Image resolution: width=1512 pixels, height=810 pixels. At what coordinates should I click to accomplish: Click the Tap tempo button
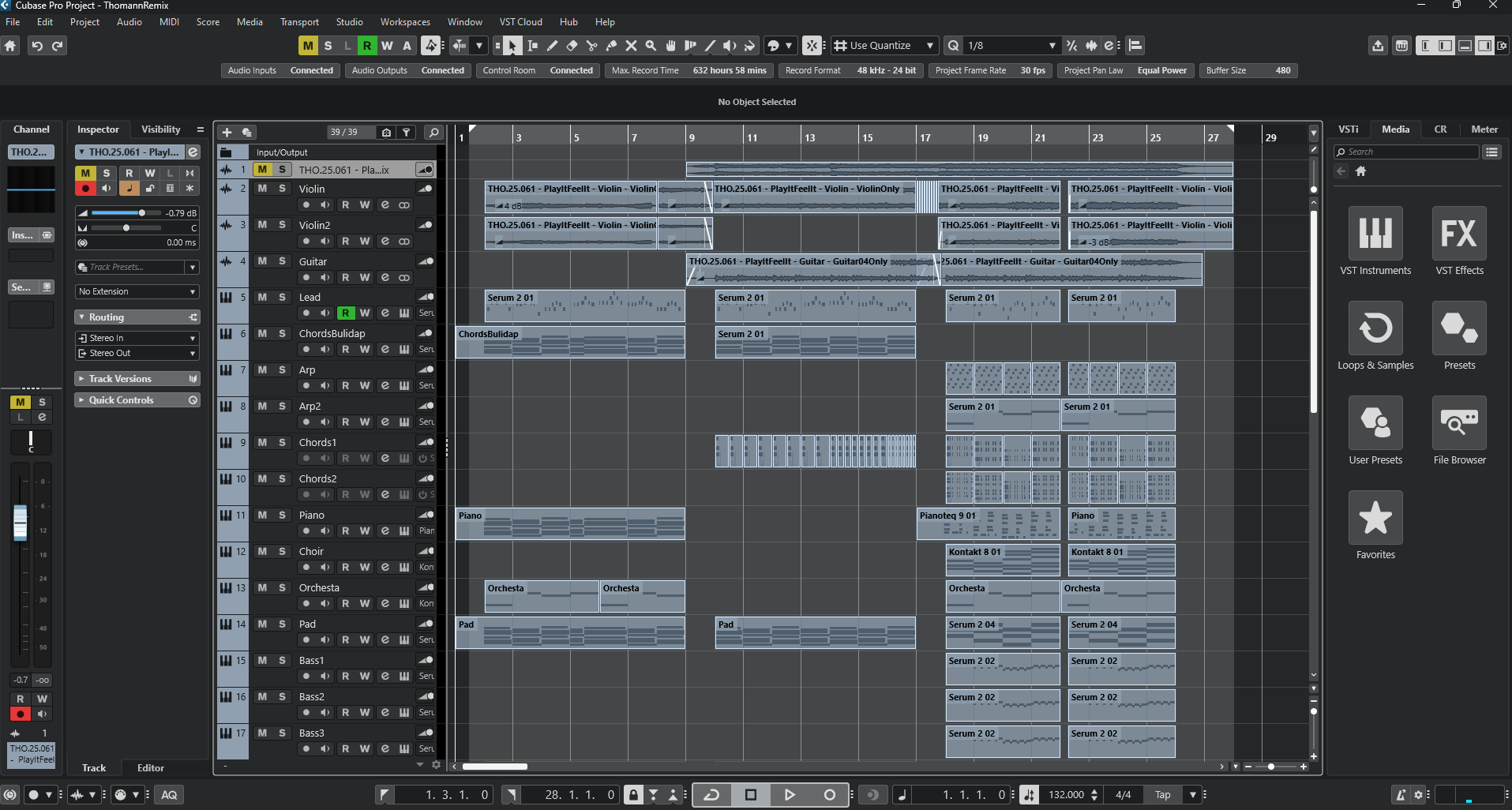[x=1162, y=795]
